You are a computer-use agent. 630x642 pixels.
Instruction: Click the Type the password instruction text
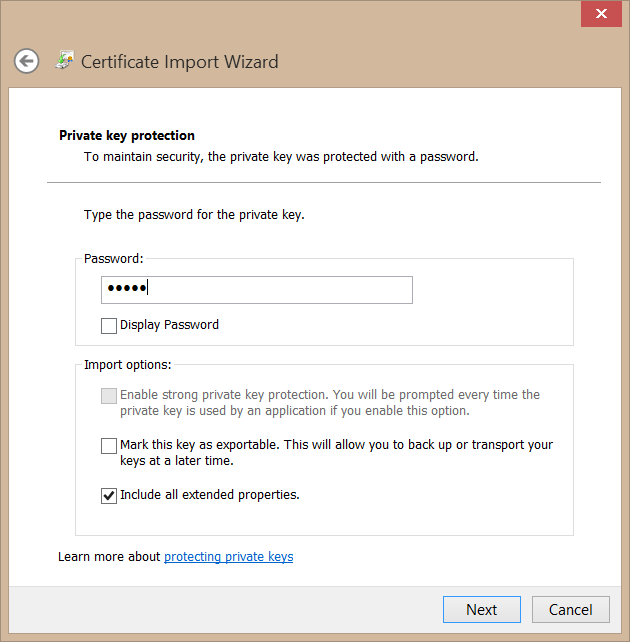click(194, 215)
